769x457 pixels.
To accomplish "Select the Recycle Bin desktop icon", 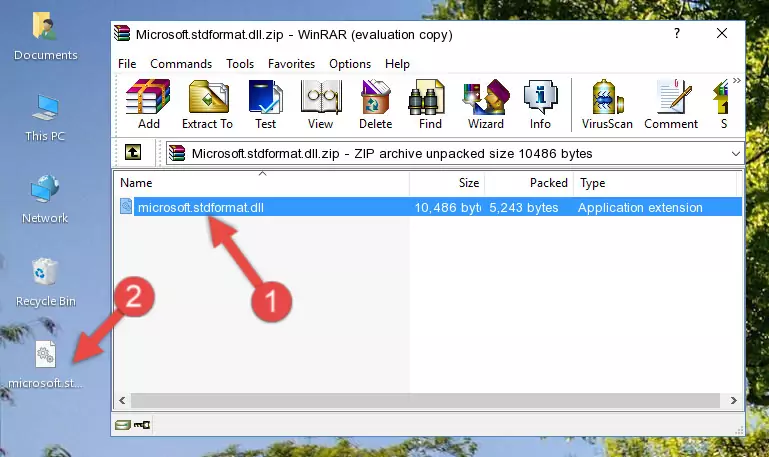I will click(x=45, y=282).
